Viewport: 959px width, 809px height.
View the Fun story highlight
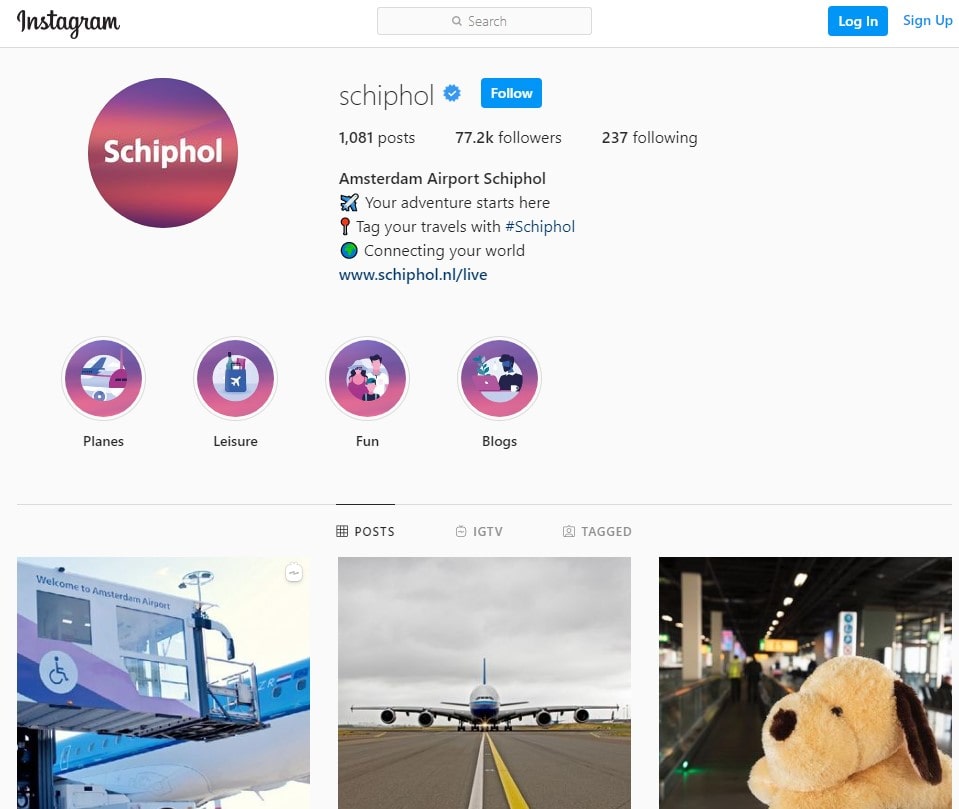(x=367, y=379)
